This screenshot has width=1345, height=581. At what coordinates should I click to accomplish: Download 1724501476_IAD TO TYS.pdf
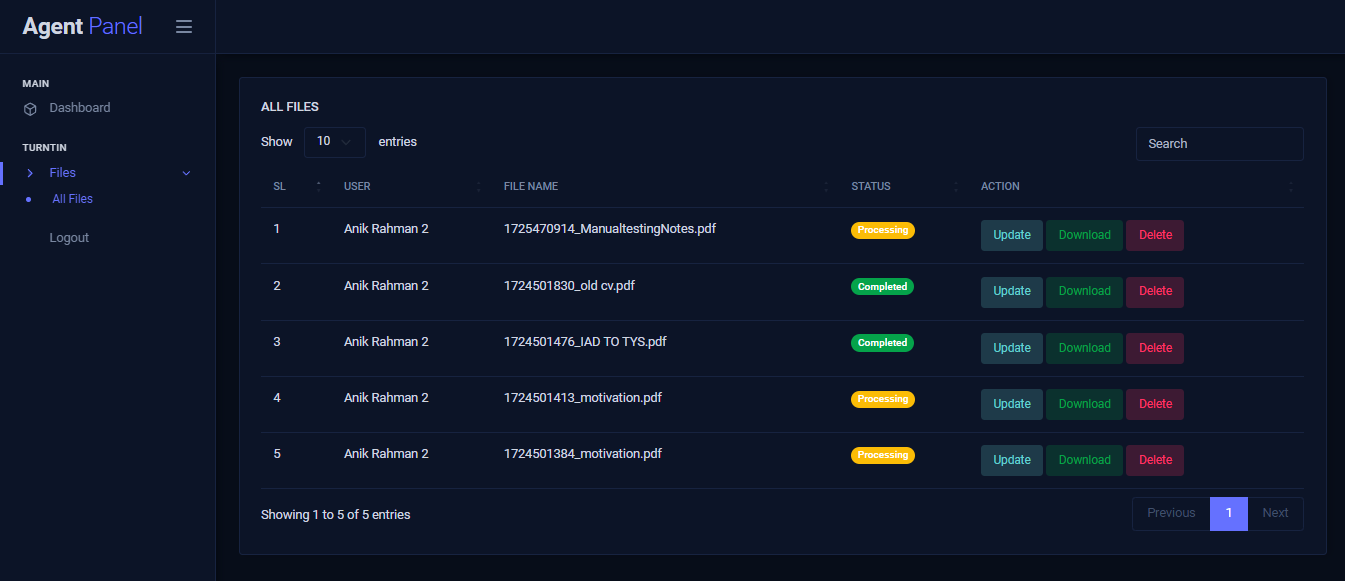(x=1085, y=348)
